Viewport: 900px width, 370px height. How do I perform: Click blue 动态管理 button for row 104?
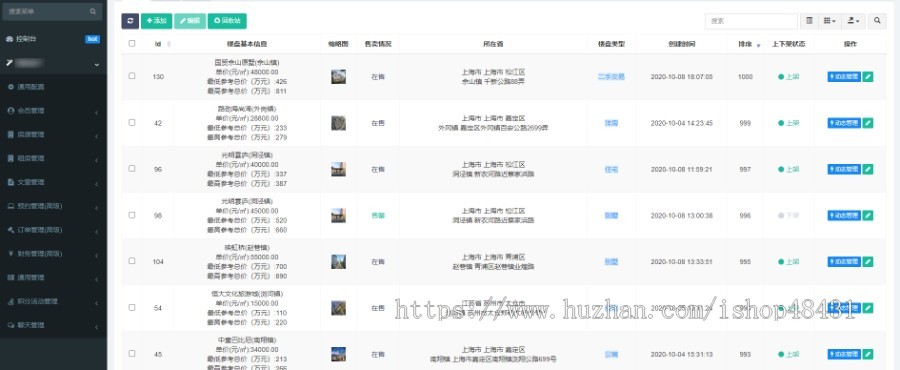(x=844, y=262)
